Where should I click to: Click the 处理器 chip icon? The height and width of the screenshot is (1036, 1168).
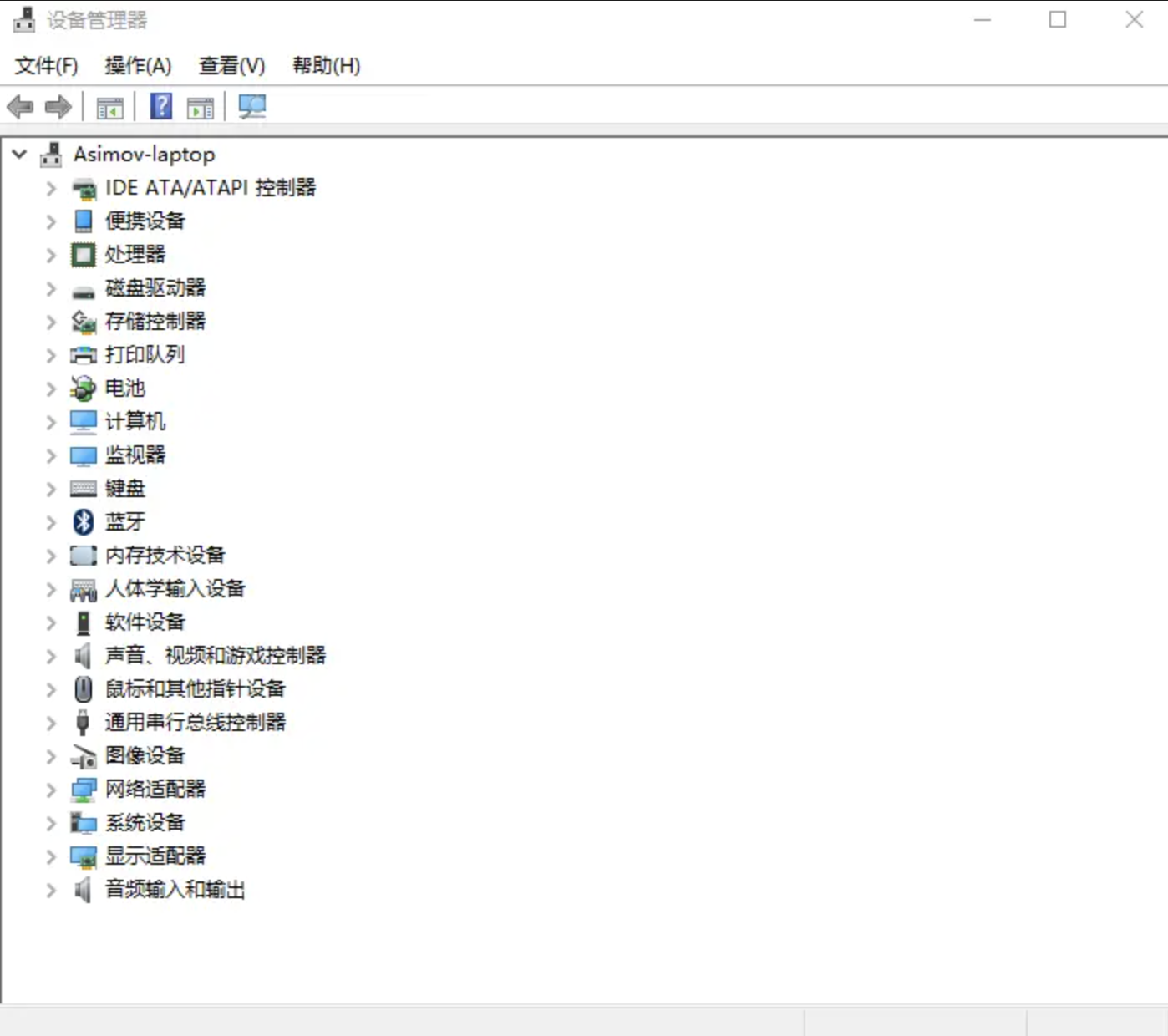coord(84,255)
